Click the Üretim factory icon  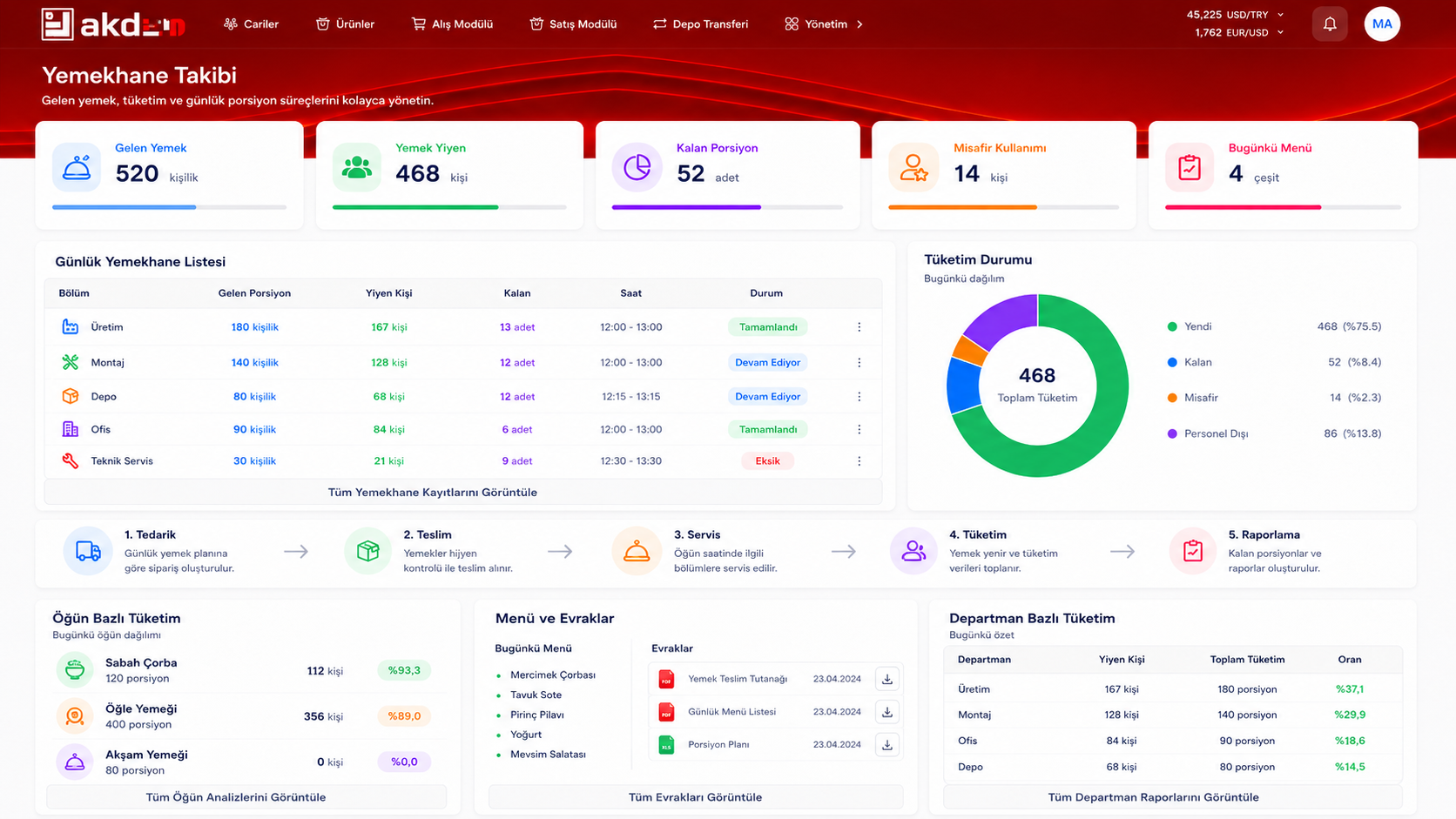tap(71, 327)
